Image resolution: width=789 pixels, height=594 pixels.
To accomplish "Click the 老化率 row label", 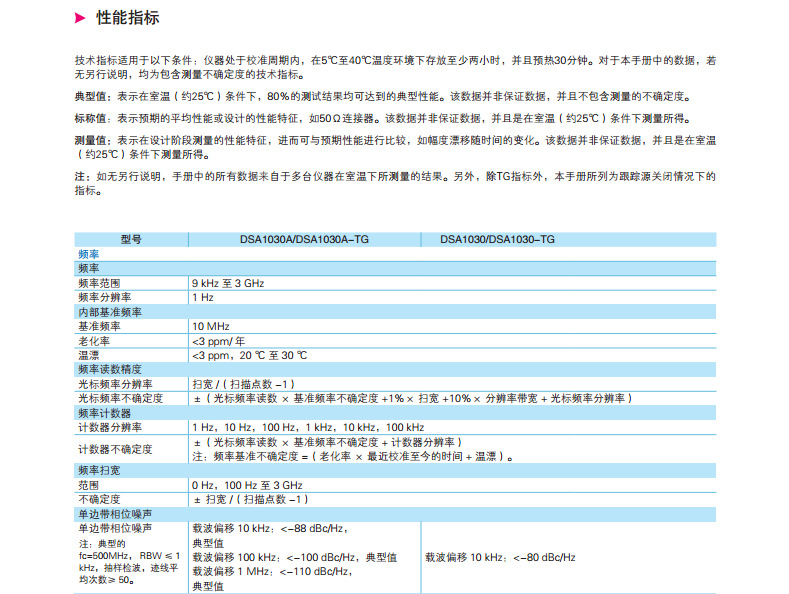I will [94, 341].
